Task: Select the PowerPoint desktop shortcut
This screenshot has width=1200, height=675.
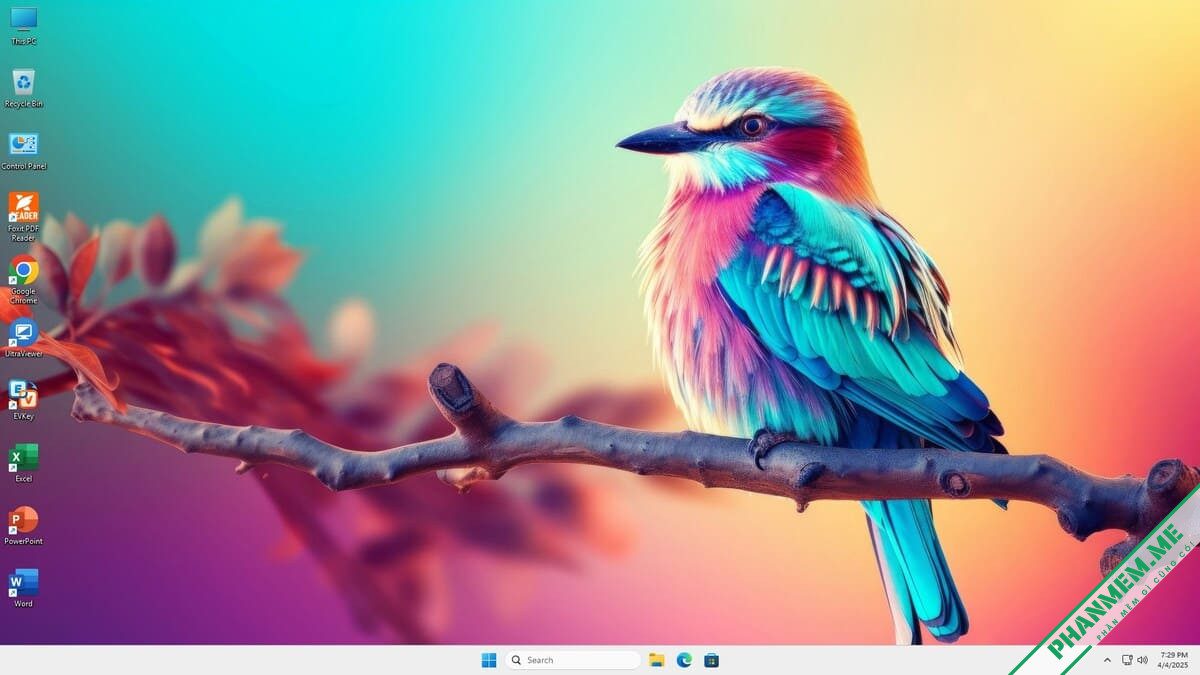Action: click(23, 525)
